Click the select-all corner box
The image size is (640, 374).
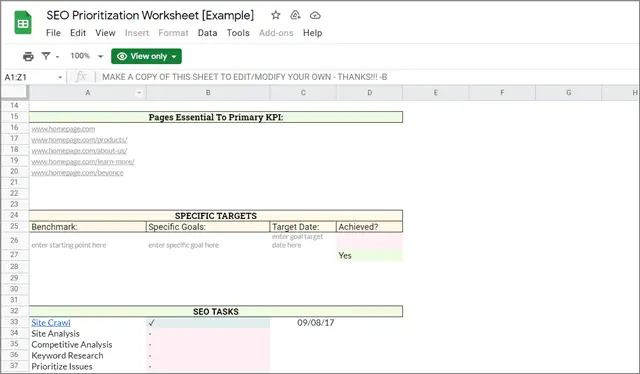tap(15, 93)
